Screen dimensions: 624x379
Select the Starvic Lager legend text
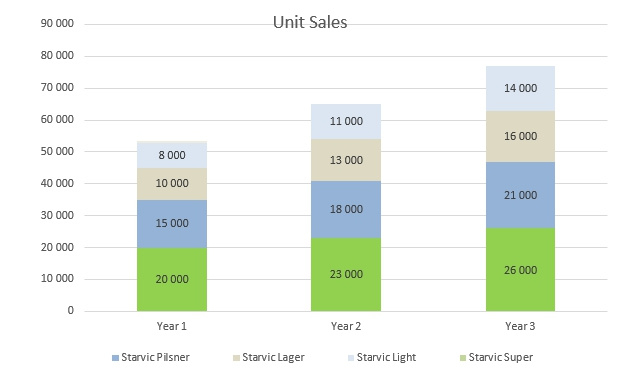pos(273,358)
